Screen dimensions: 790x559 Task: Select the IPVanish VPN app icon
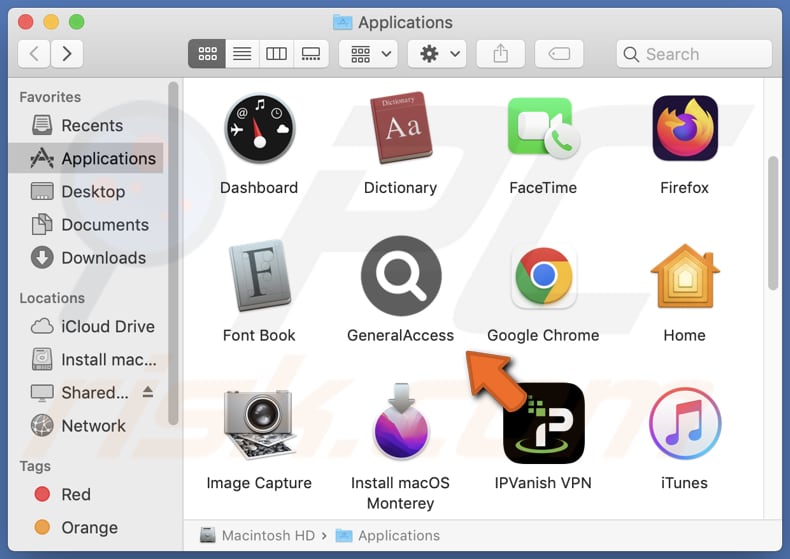[x=544, y=423]
